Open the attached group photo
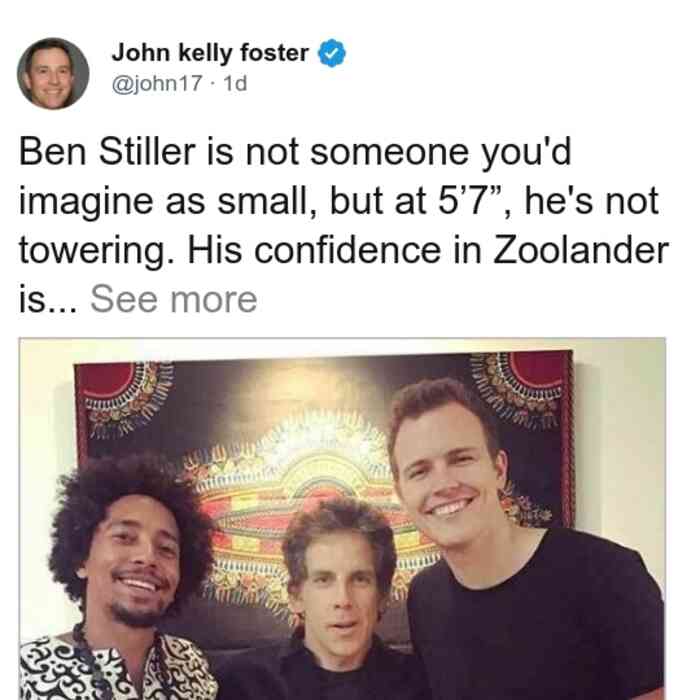This screenshot has height=700, width=700. click(x=342, y=519)
